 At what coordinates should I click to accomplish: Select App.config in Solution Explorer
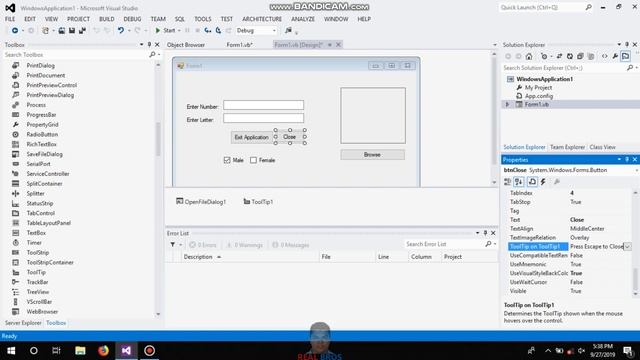click(x=539, y=96)
